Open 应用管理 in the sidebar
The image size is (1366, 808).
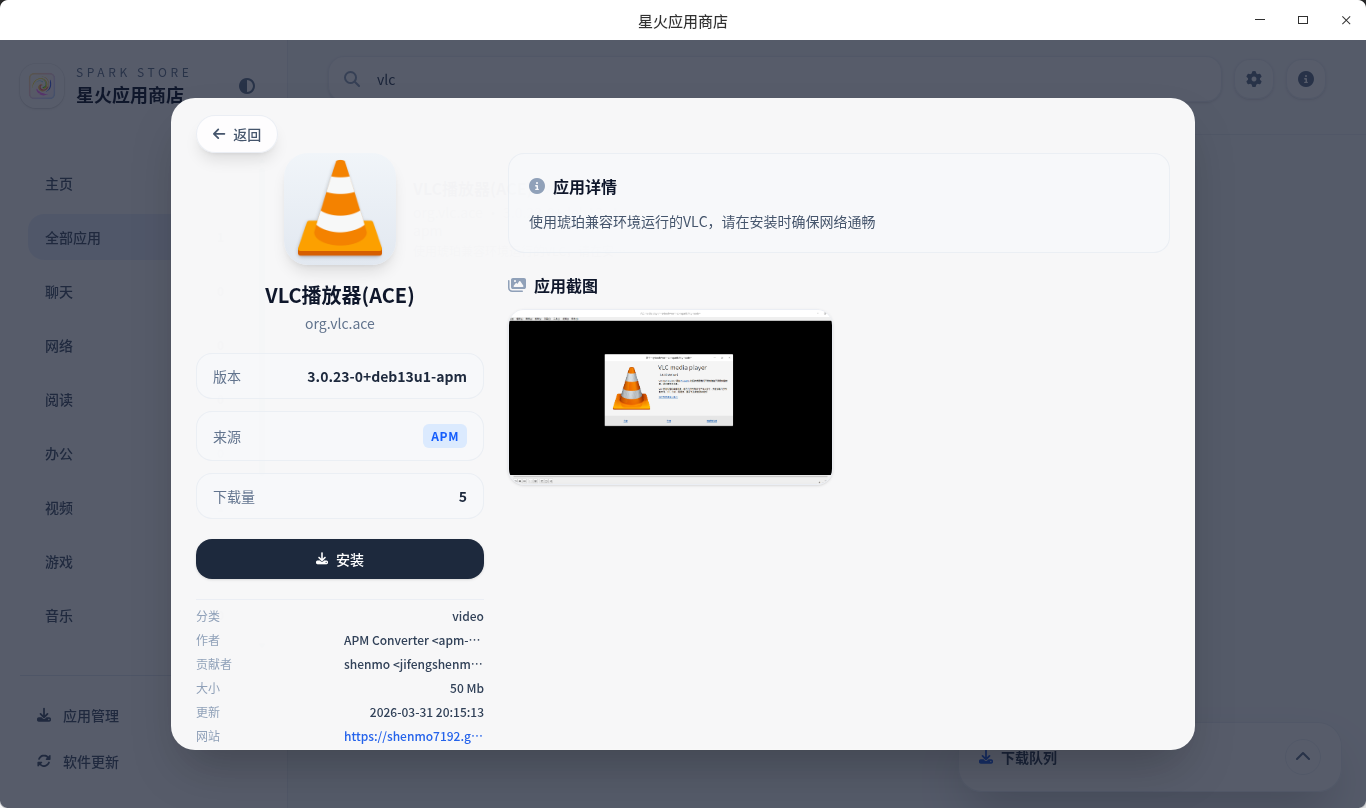(x=91, y=716)
